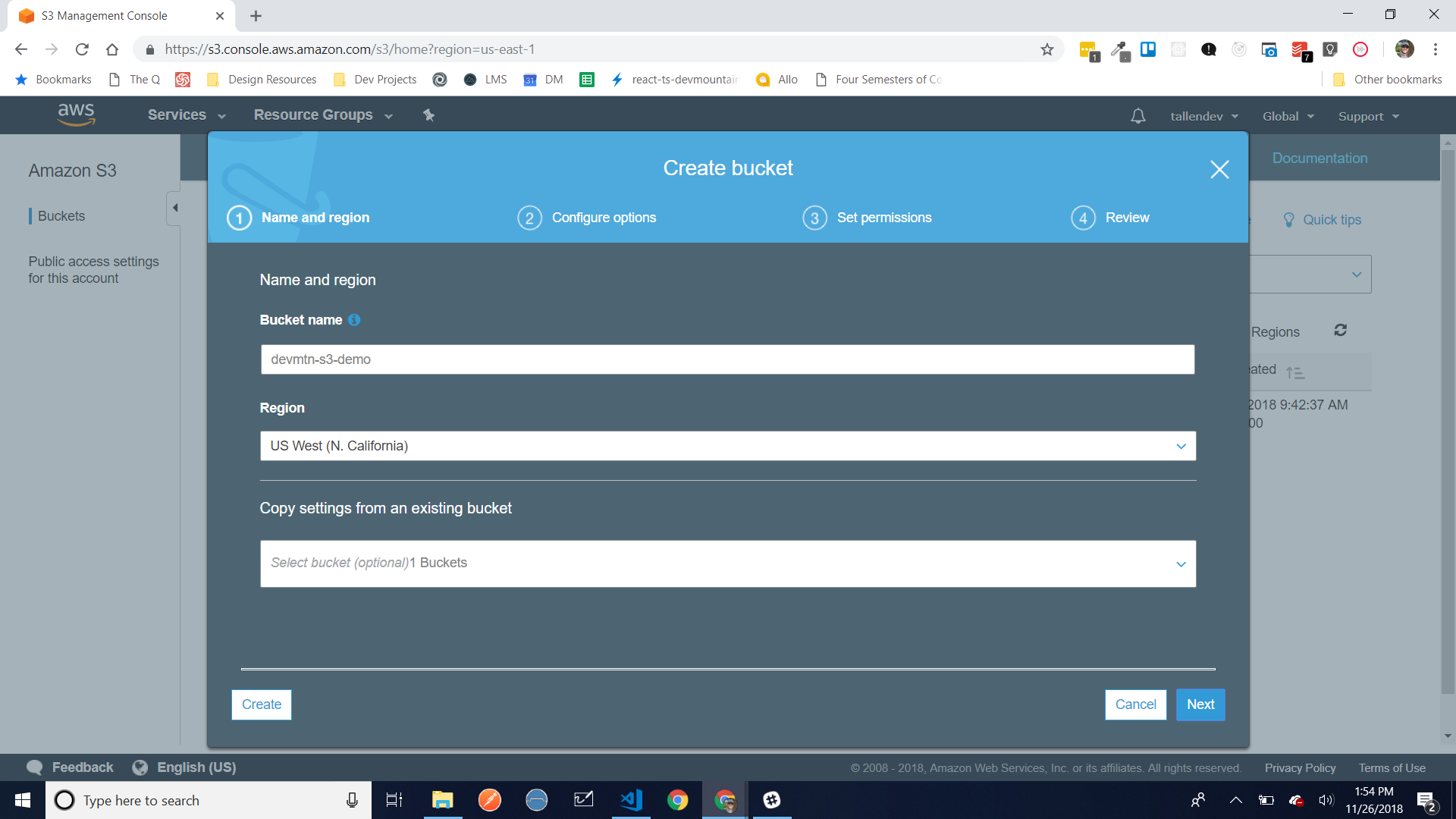Open the Select bucket optional dropdown

[727, 563]
